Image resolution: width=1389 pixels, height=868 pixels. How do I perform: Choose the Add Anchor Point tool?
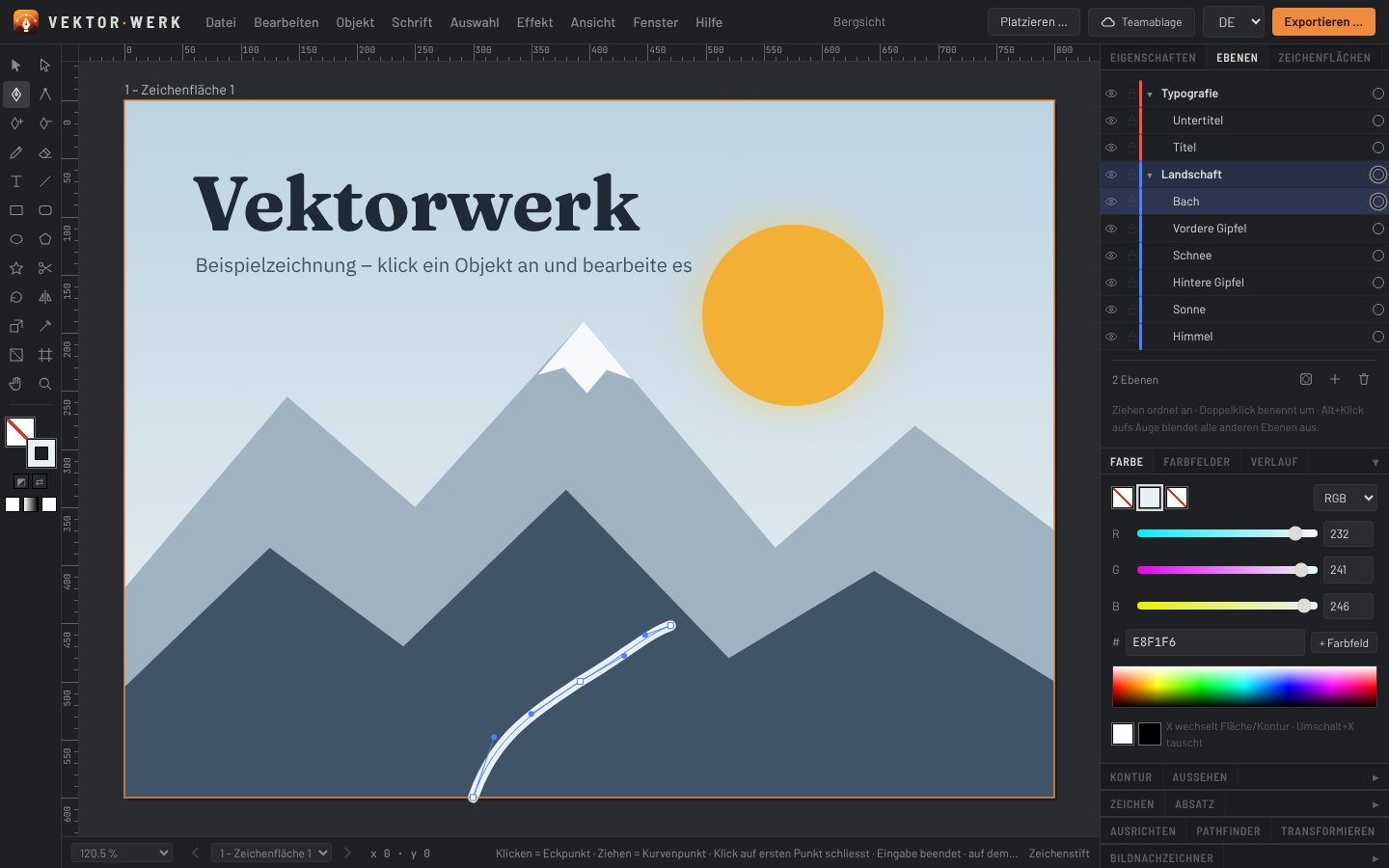(x=16, y=123)
